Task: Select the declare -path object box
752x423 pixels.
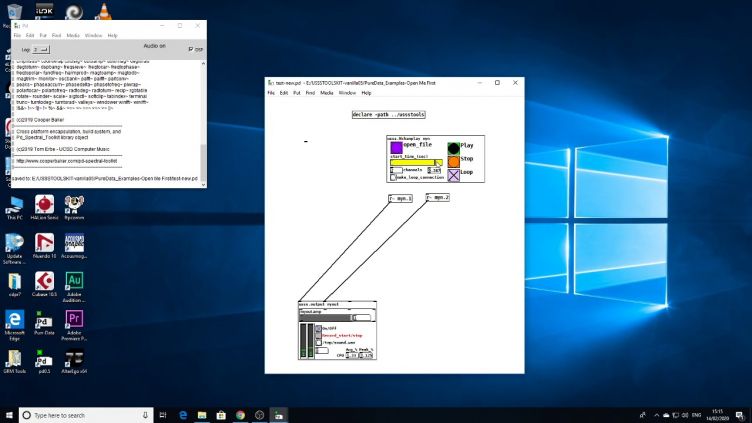Action: coord(388,115)
